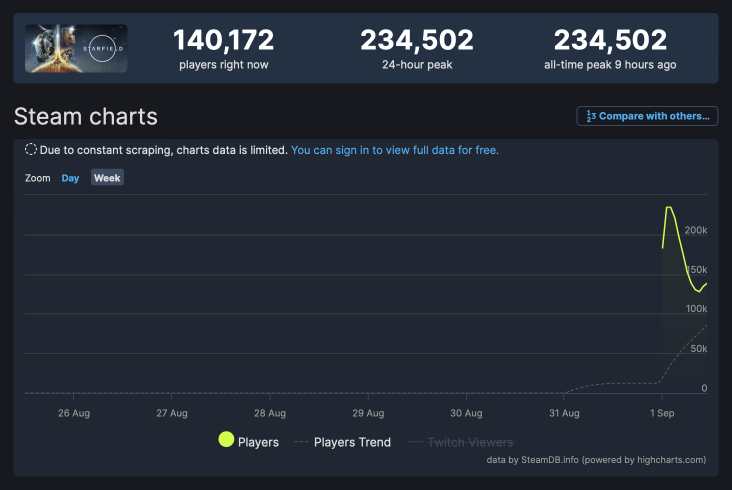Click the 'Steam charts' heading
Screen dimensions: 732x490
86,116
